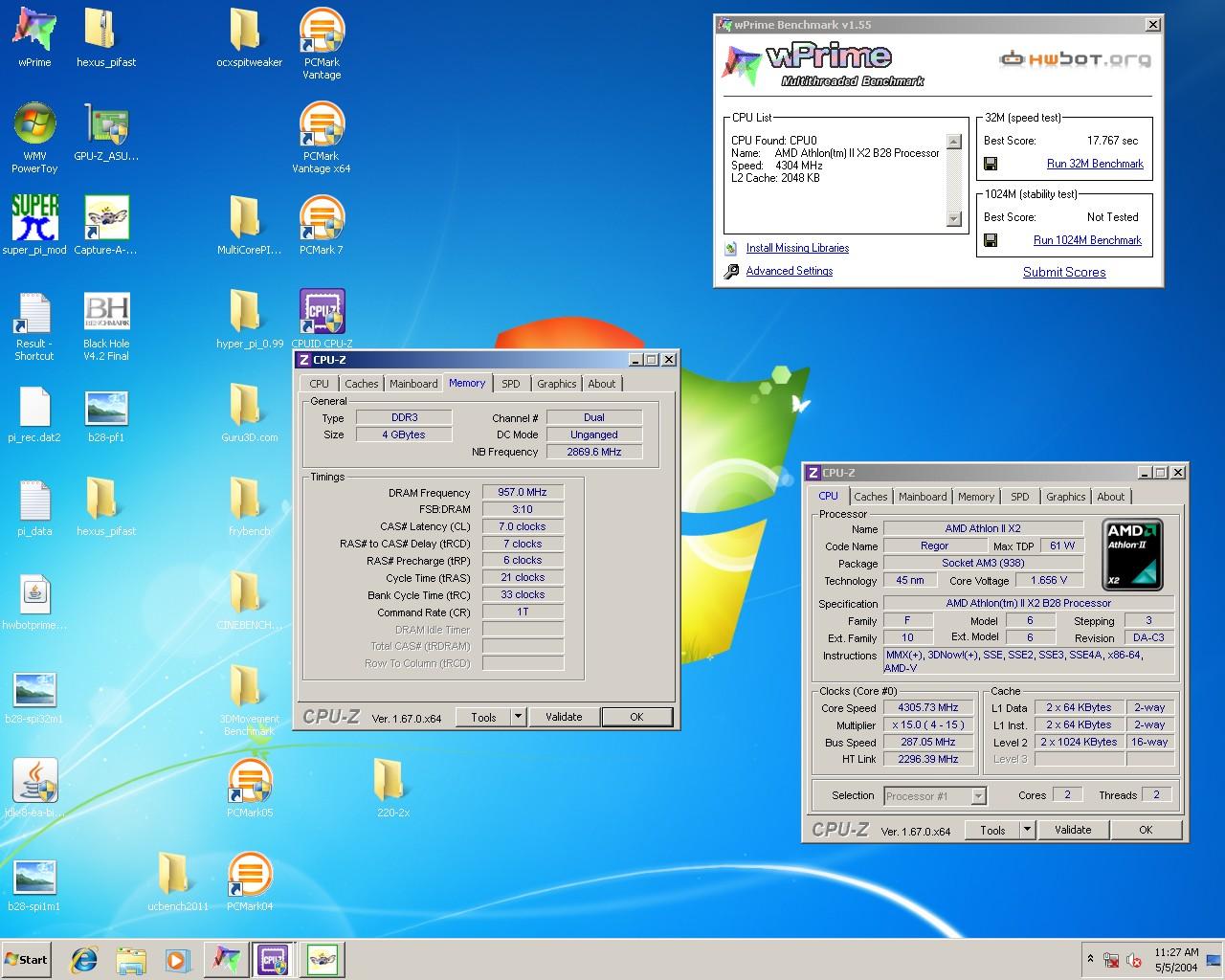This screenshot has width=1225, height=980.
Task: Launch WMV PowerToy icon
Action: [x=34, y=137]
